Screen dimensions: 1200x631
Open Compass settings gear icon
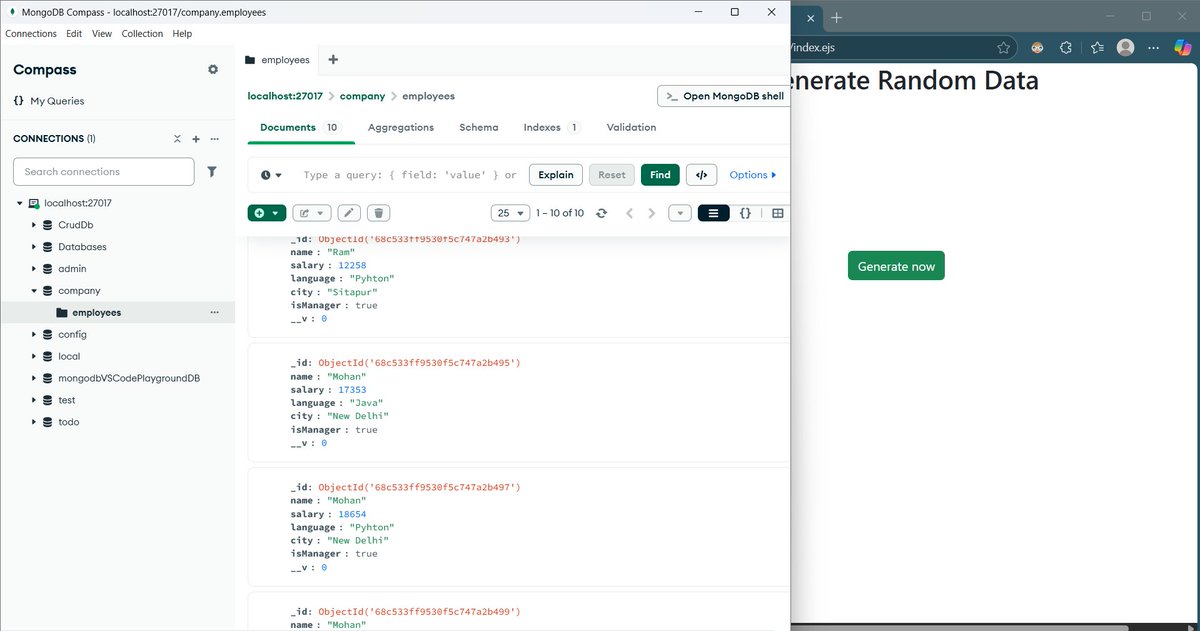[212, 69]
